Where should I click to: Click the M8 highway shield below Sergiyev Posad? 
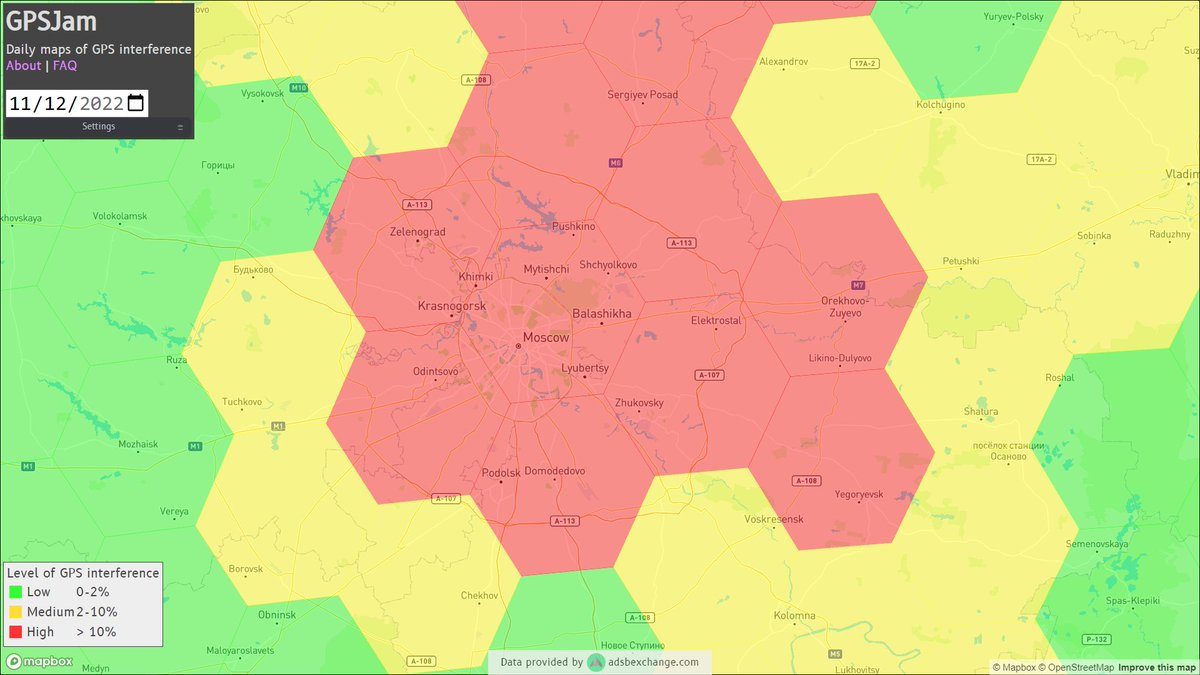pyautogui.click(x=615, y=162)
